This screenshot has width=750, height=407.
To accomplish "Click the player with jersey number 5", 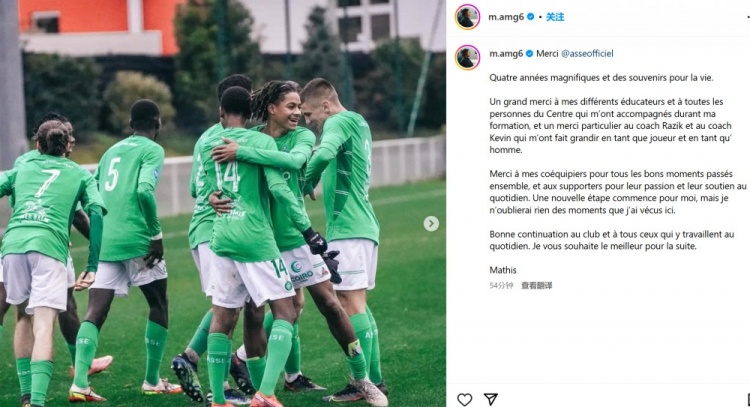I will click(x=127, y=244).
